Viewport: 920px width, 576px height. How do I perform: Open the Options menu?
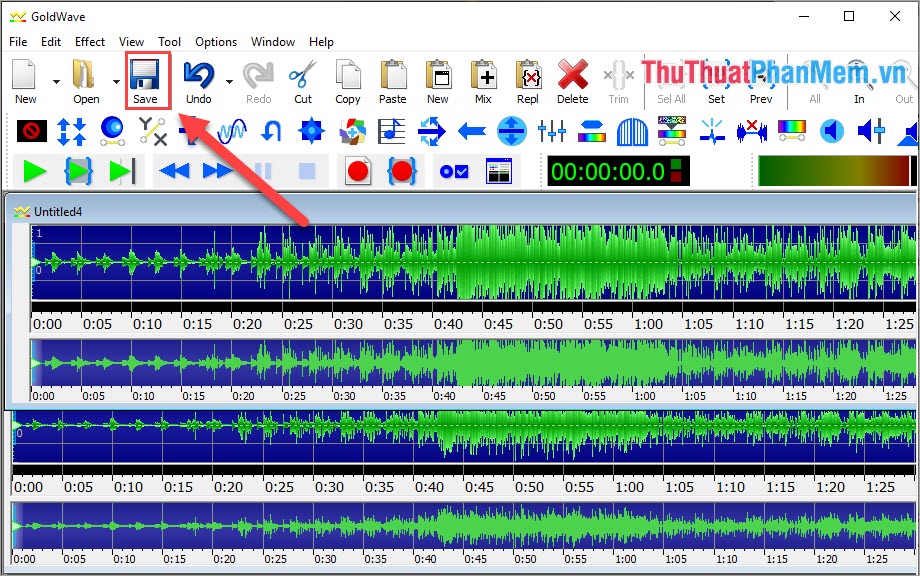(216, 41)
